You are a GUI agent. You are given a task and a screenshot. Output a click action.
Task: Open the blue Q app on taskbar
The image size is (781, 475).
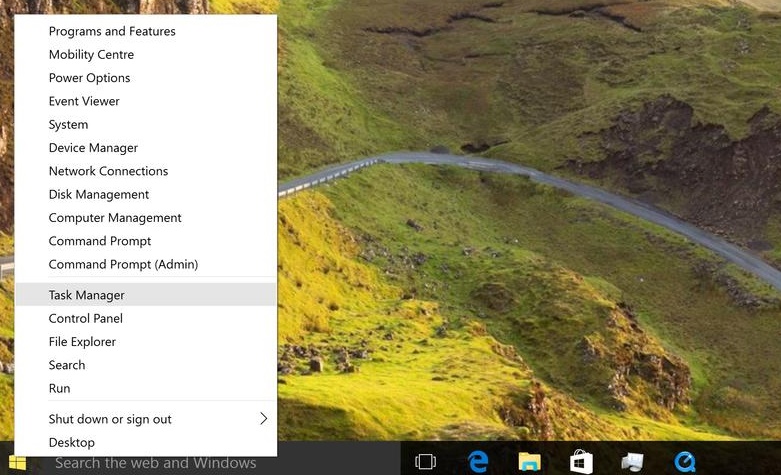point(685,462)
